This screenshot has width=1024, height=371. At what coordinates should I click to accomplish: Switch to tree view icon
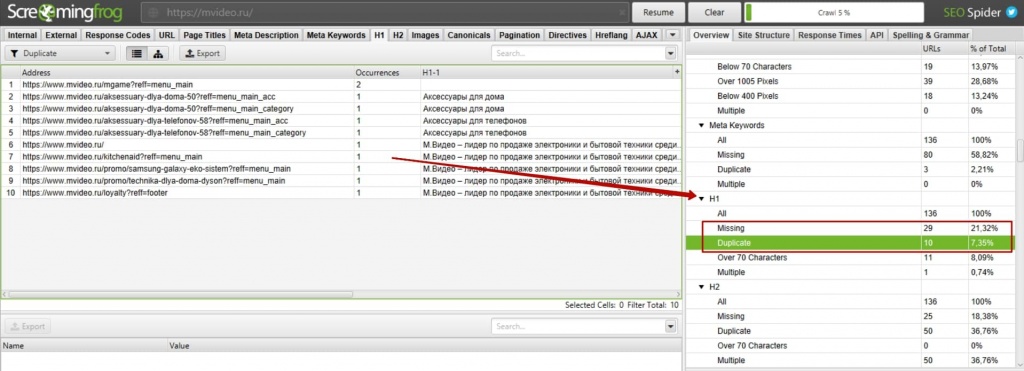pos(157,54)
